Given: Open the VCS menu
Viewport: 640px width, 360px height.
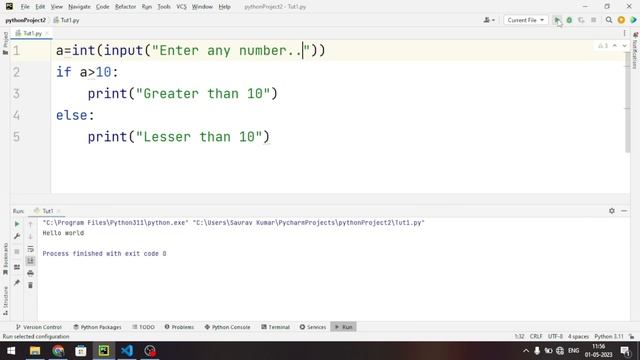Looking at the screenshot, I should 181,7.
